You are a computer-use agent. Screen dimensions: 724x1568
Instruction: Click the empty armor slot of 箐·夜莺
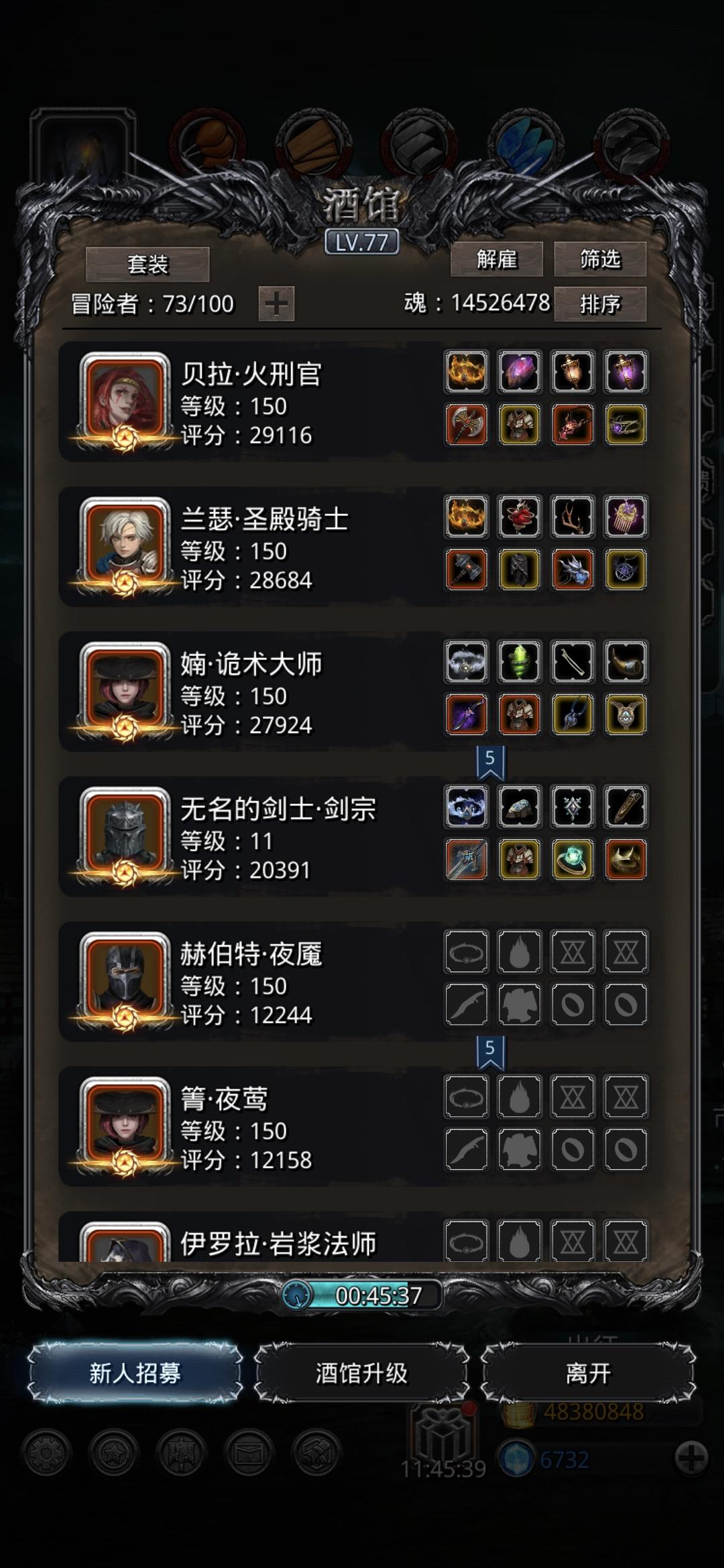pos(520,1149)
